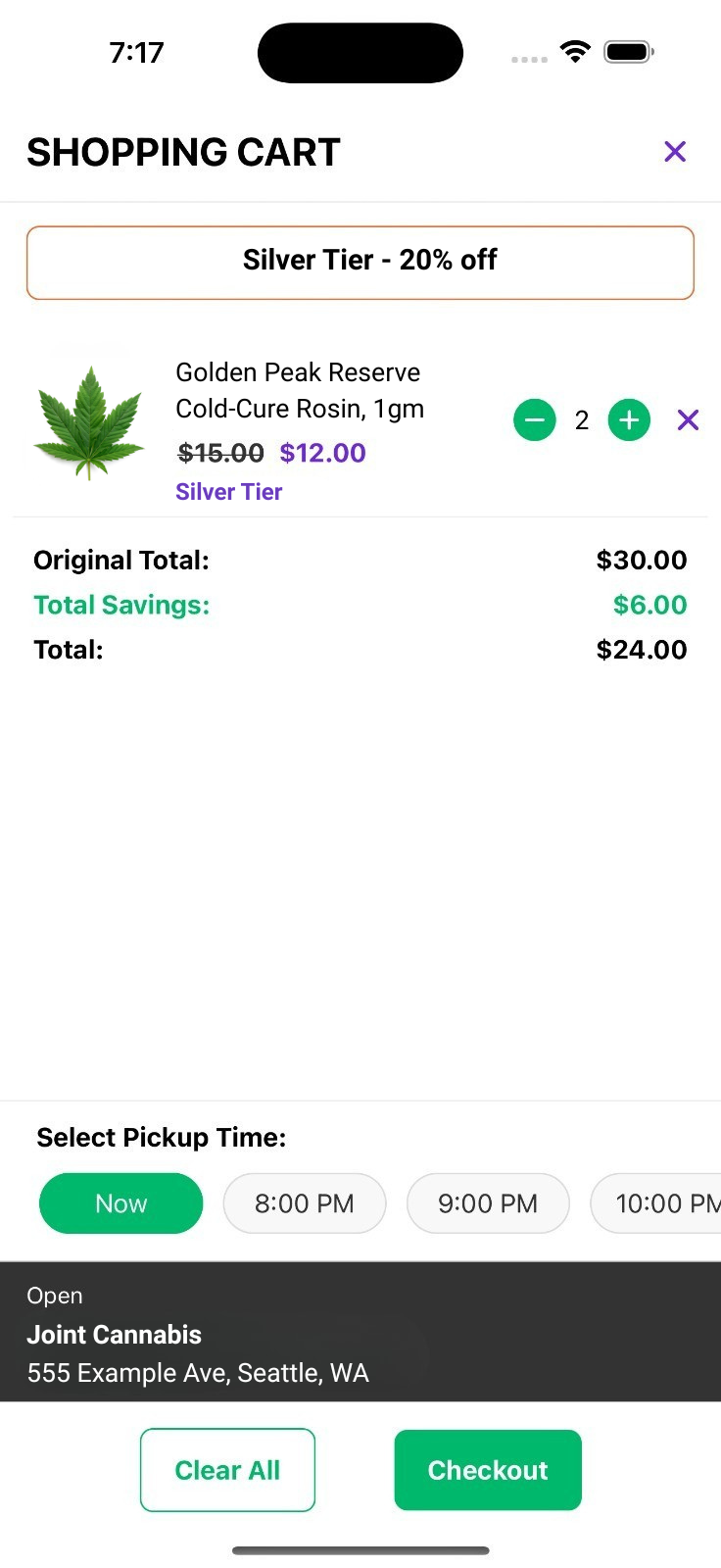Image resolution: width=721 pixels, height=1568 pixels.
Task: Select the Now pickup time
Action: [121, 1203]
